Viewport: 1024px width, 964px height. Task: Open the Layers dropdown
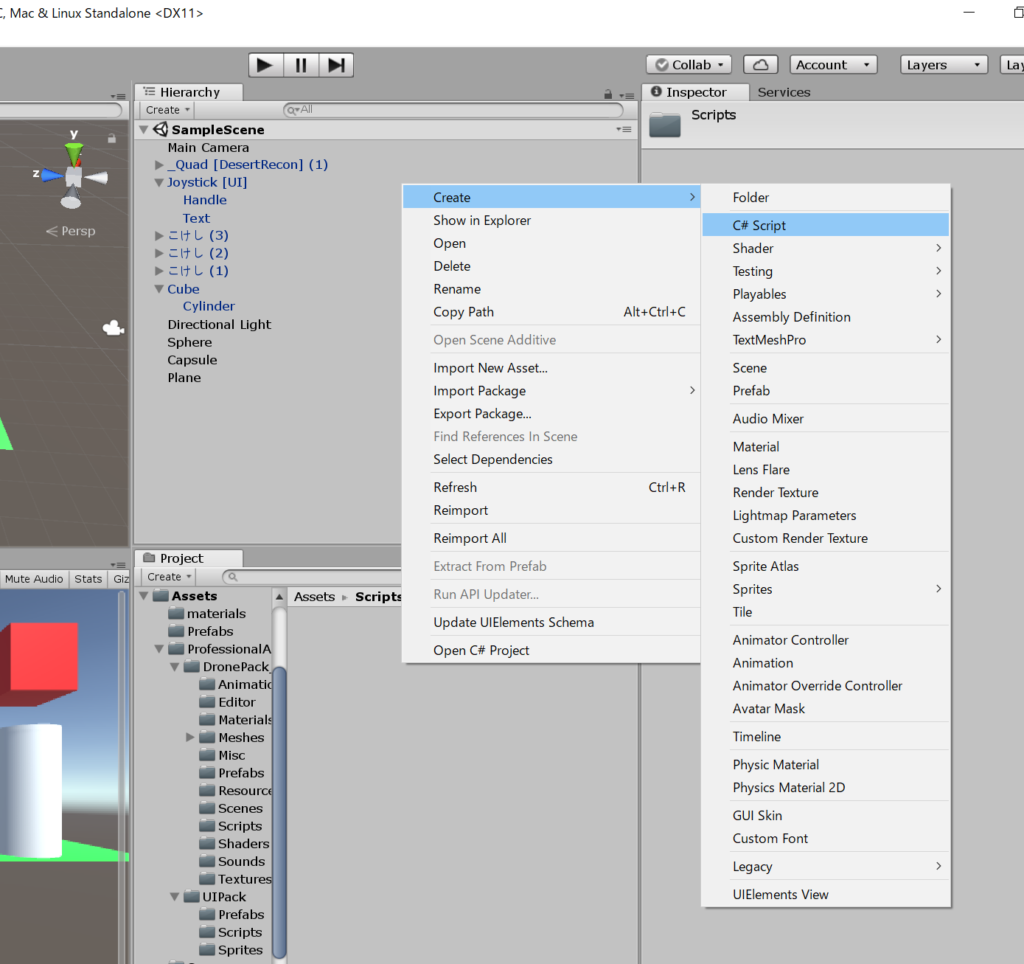click(x=943, y=65)
